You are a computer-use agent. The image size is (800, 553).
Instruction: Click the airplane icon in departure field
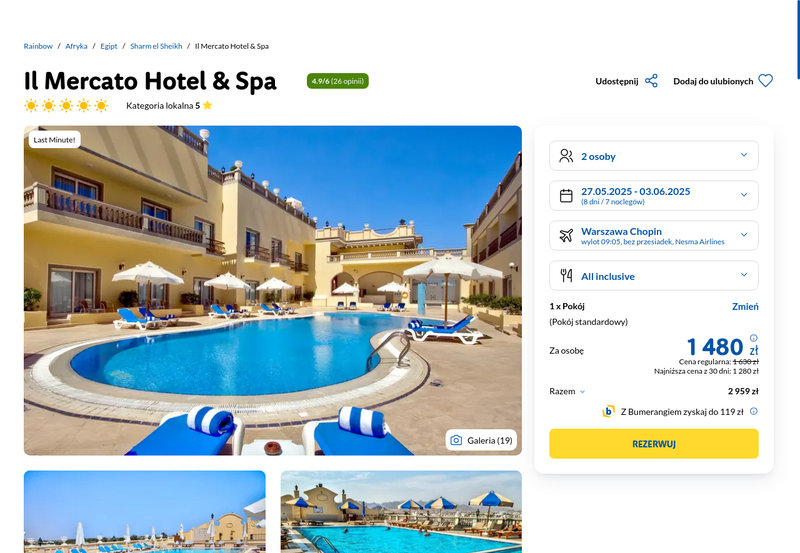coord(566,235)
